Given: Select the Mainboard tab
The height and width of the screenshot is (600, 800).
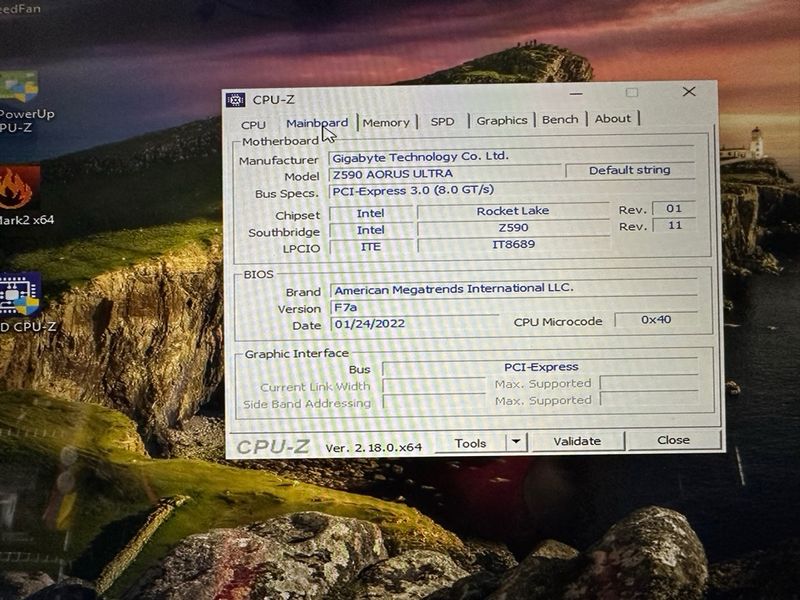Looking at the screenshot, I should (317, 123).
